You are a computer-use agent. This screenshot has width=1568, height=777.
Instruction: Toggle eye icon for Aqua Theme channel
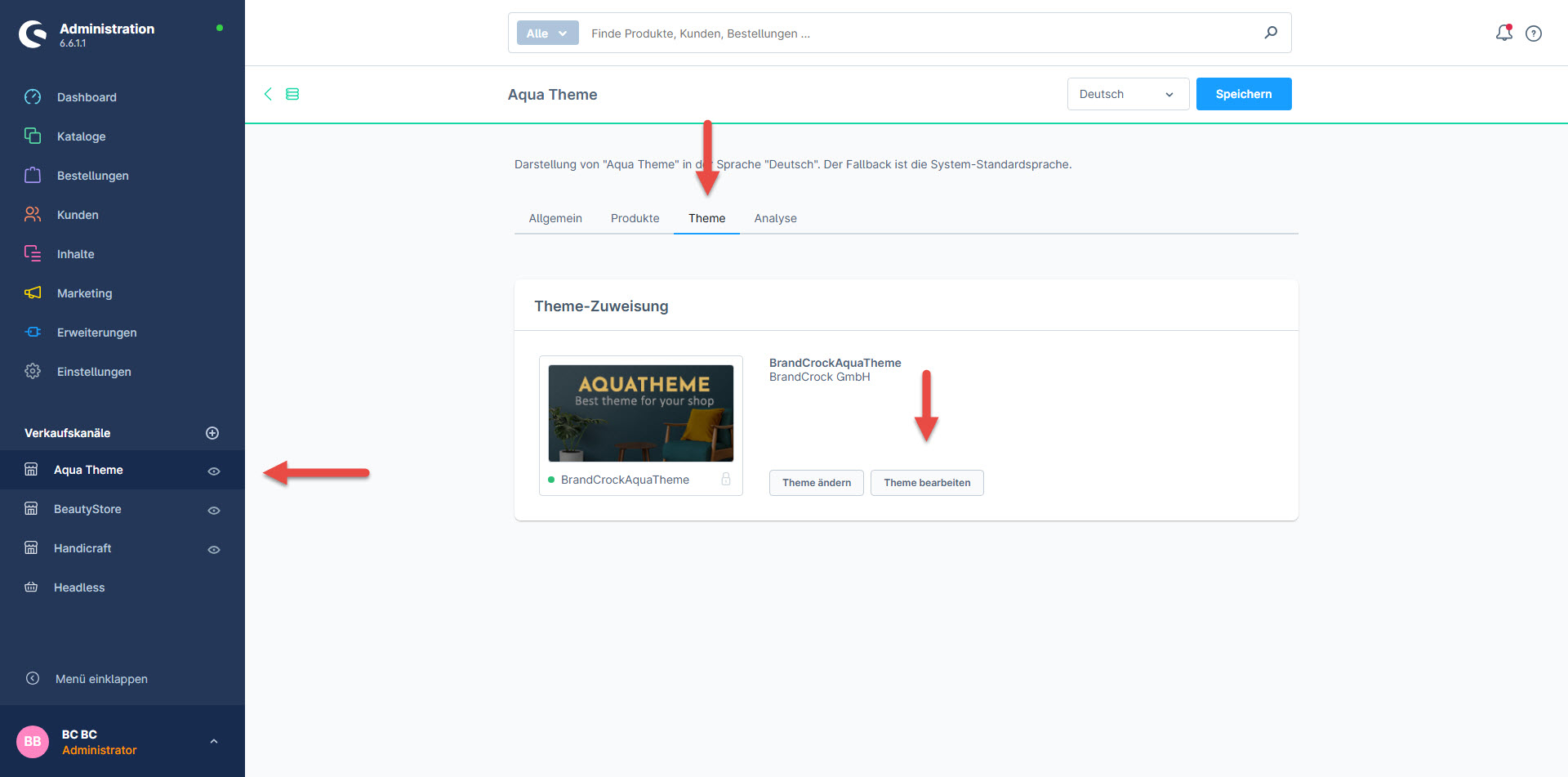[214, 471]
